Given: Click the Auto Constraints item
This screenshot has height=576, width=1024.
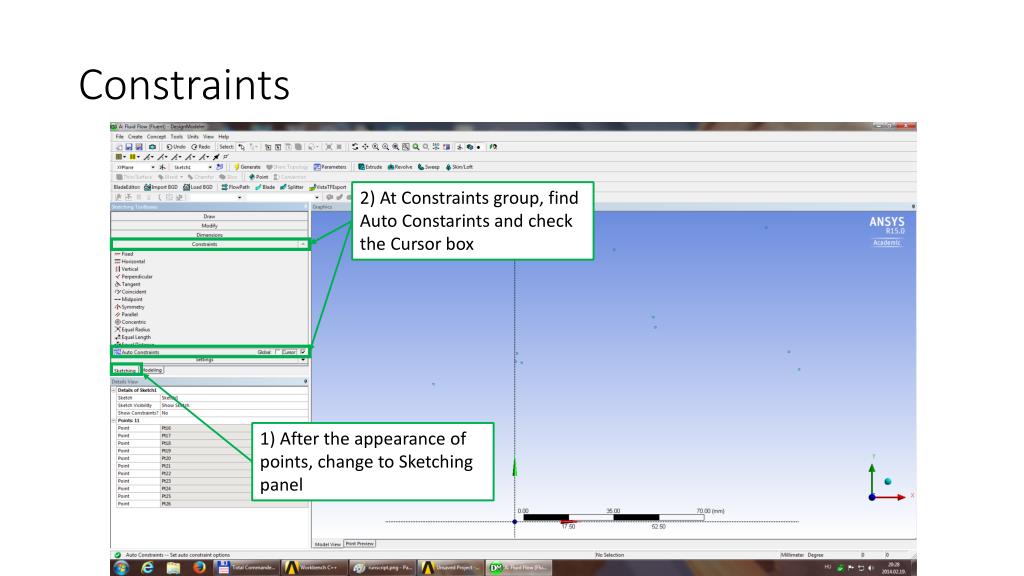Looking at the screenshot, I should pyautogui.click(x=137, y=352).
